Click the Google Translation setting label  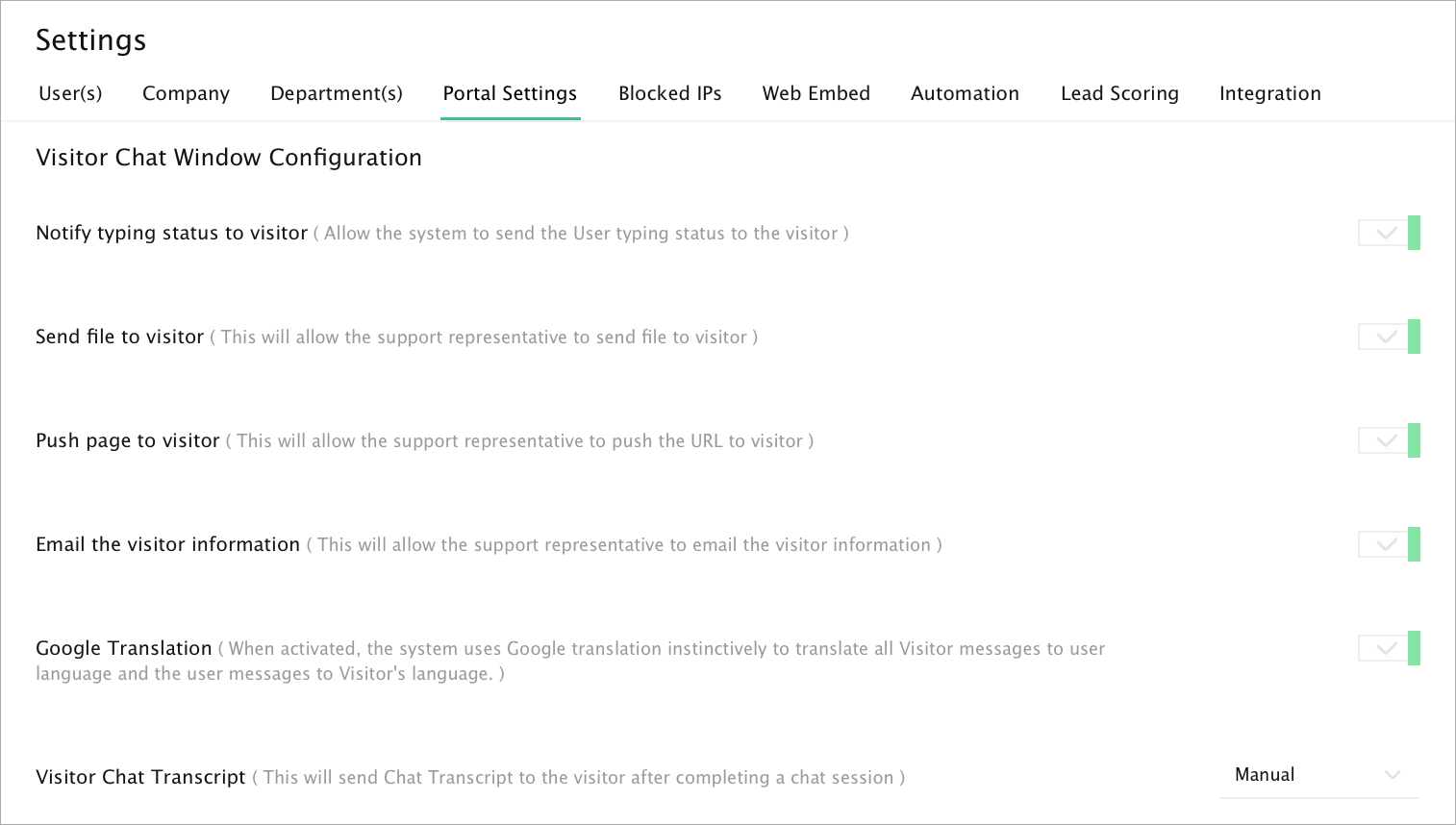(124, 648)
